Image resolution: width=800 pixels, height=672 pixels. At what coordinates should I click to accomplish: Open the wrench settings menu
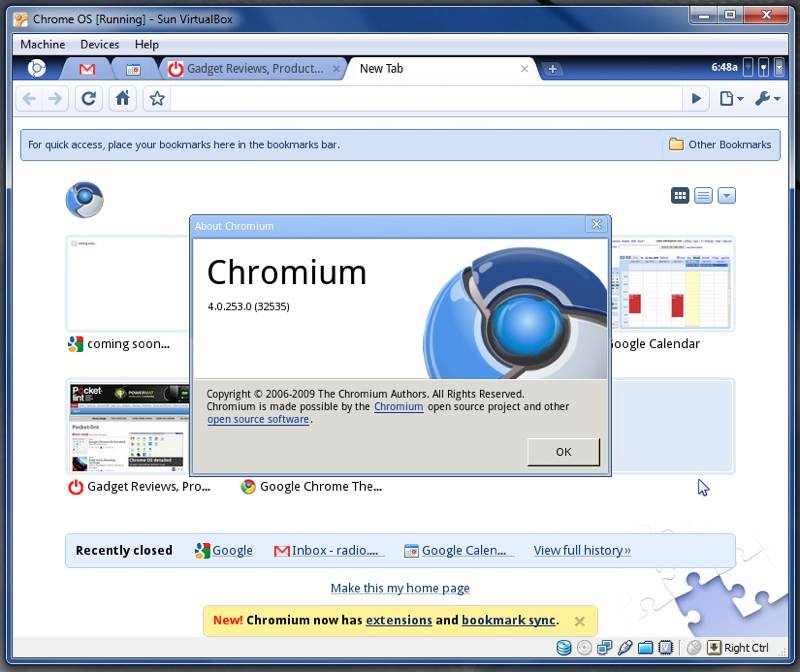click(x=767, y=98)
